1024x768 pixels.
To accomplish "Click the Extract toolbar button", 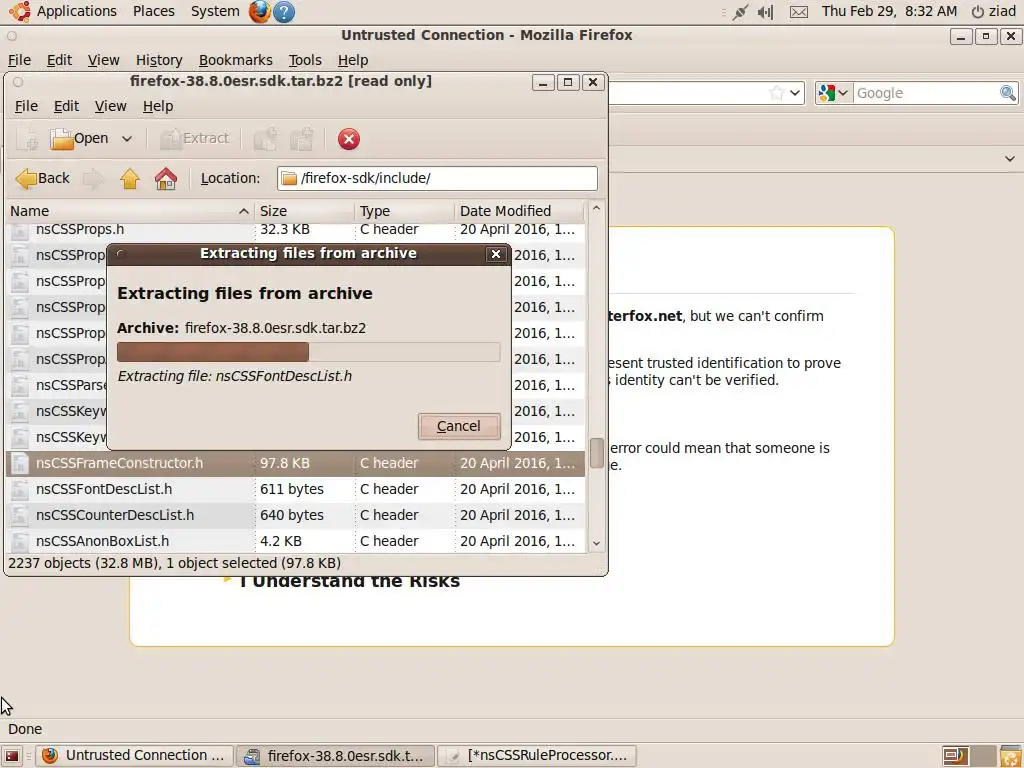I will [x=195, y=138].
